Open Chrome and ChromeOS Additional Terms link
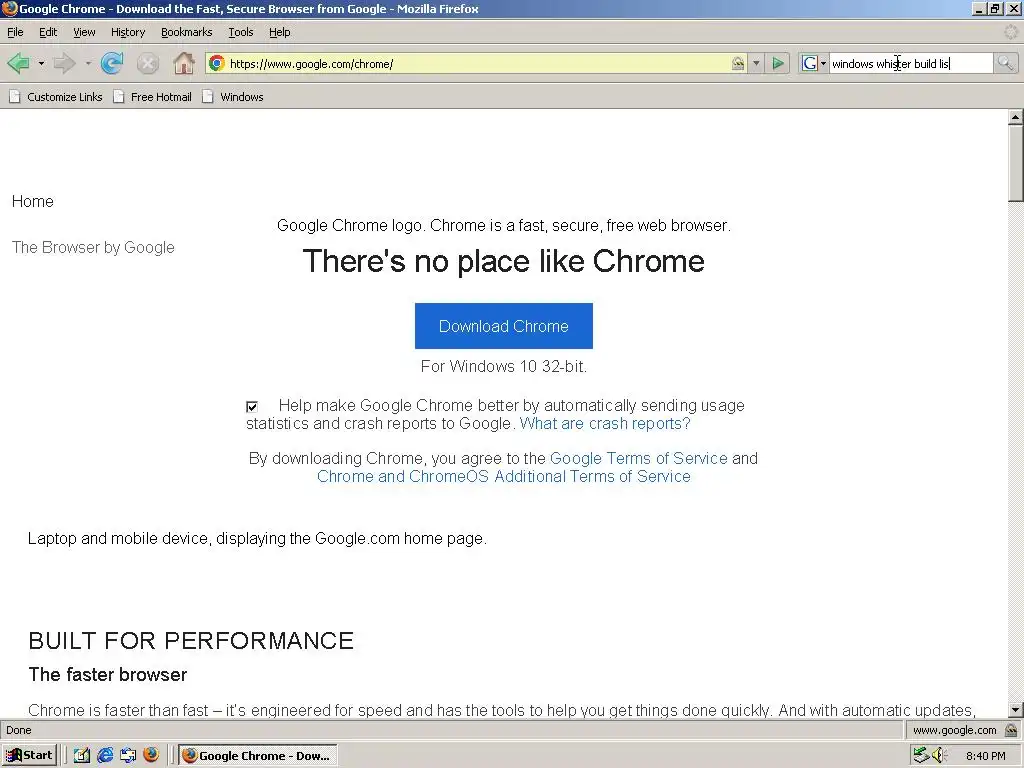This screenshot has width=1024, height=768. [504, 477]
